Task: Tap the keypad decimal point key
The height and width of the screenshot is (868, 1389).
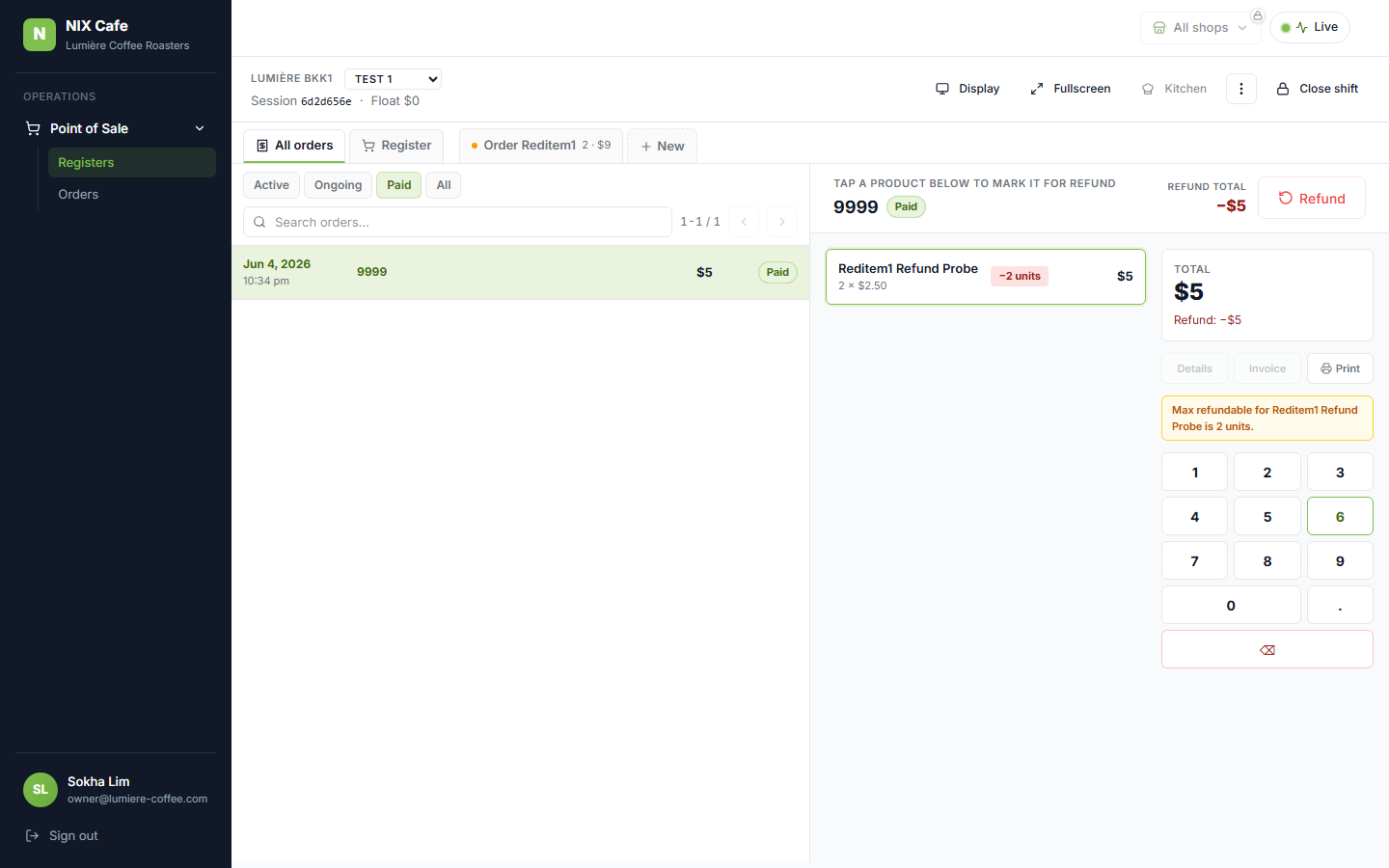Action: 1340,605
